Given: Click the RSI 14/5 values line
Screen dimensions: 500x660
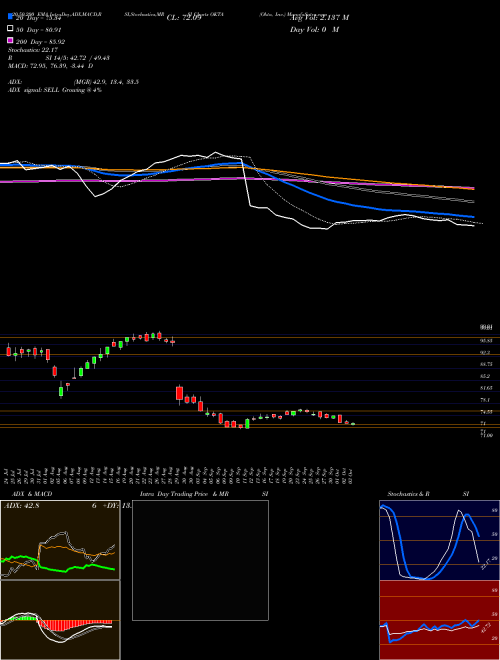Looking at the screenshot, I should tap(59, 58).
